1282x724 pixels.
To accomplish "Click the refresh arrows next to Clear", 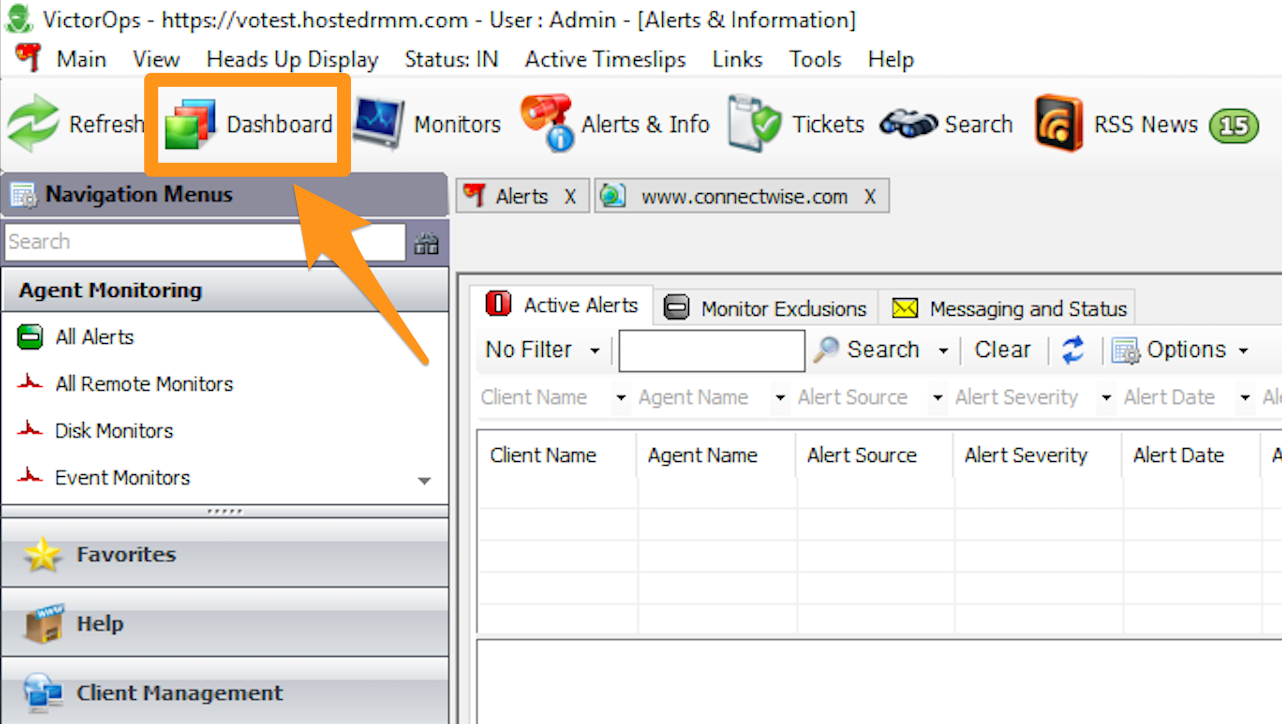I will pyautogui.click(x=1072, y=350).
